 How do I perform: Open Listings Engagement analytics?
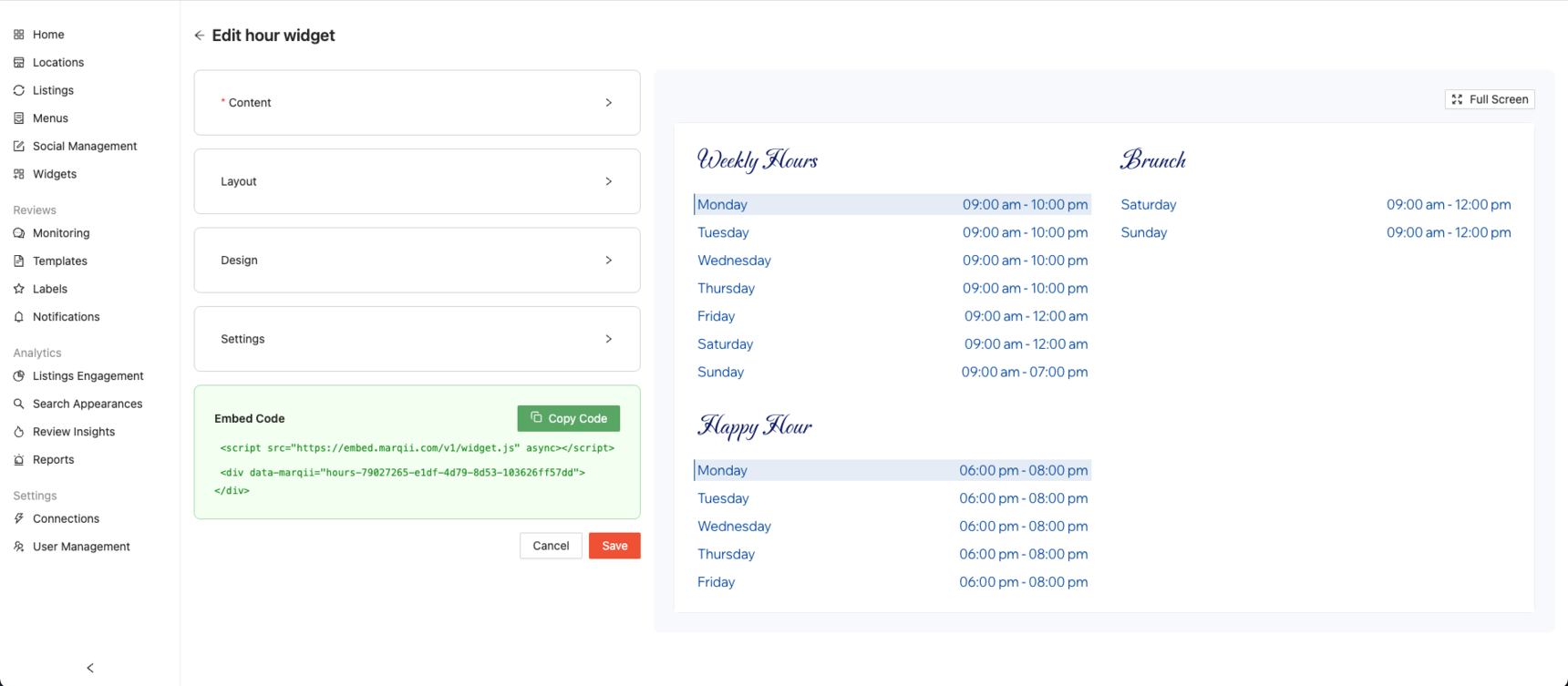coord(88,376)
